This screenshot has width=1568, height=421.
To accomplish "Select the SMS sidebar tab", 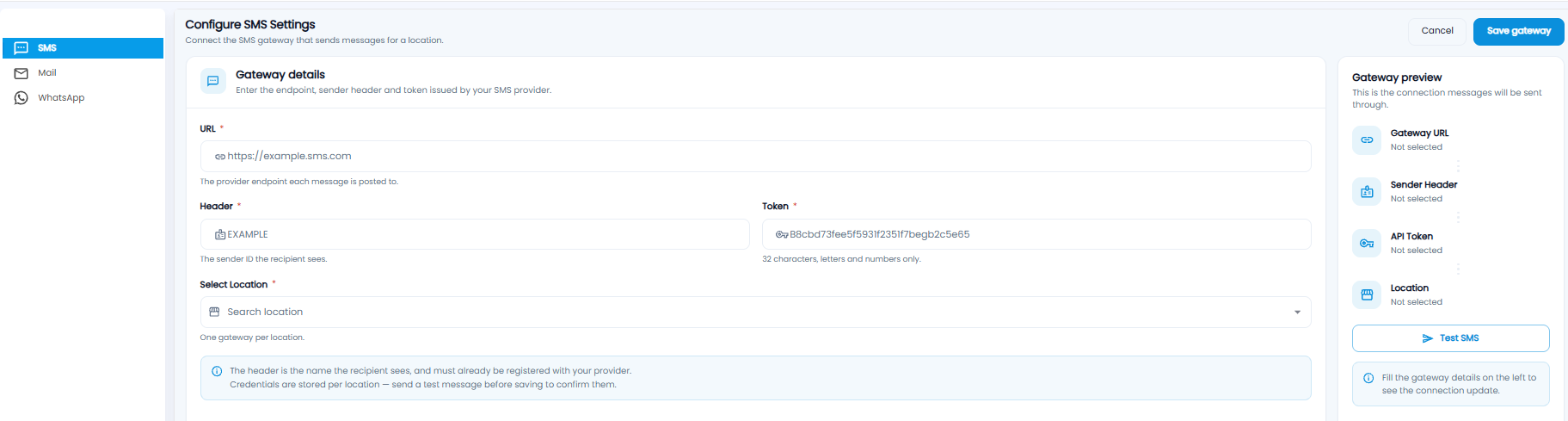I will pos(83,48).
